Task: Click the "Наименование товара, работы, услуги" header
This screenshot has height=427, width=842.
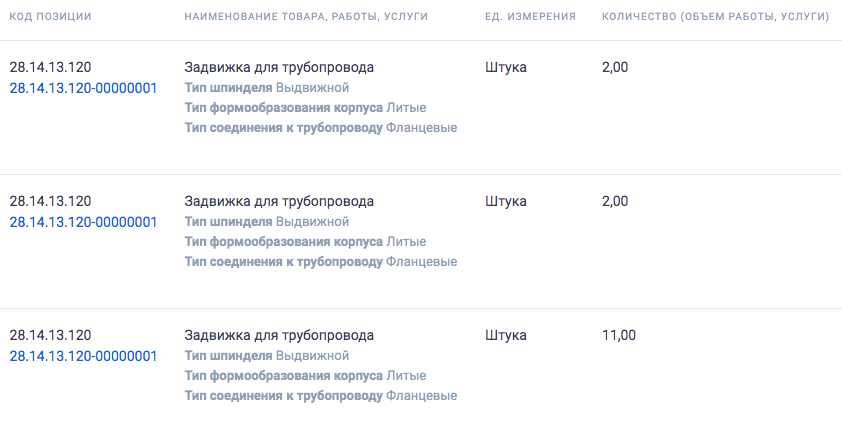Action: coord(306,17)
